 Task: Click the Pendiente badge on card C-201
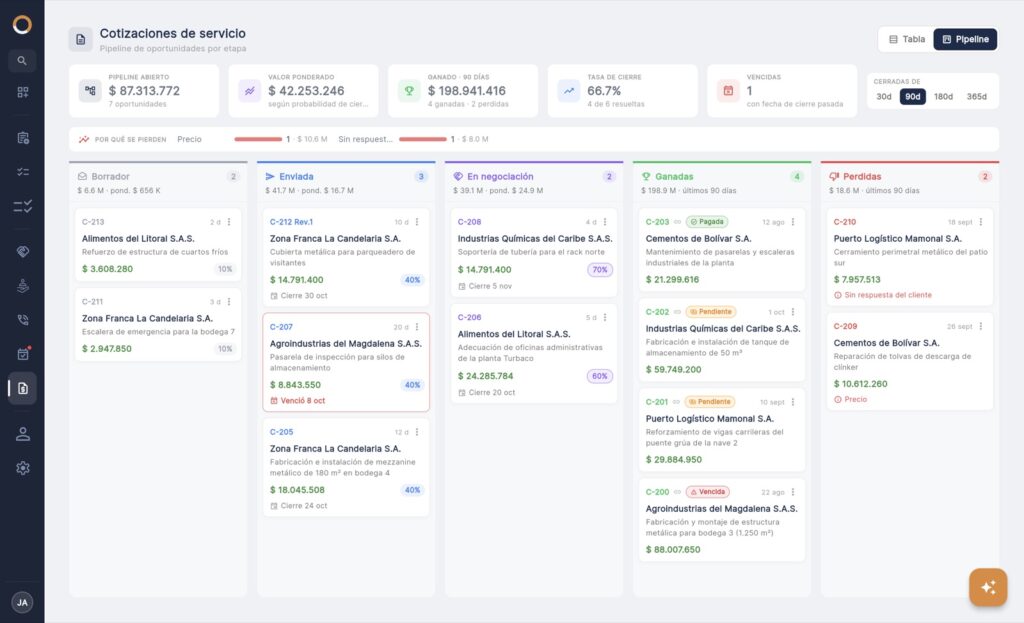[x=710, y=402]
